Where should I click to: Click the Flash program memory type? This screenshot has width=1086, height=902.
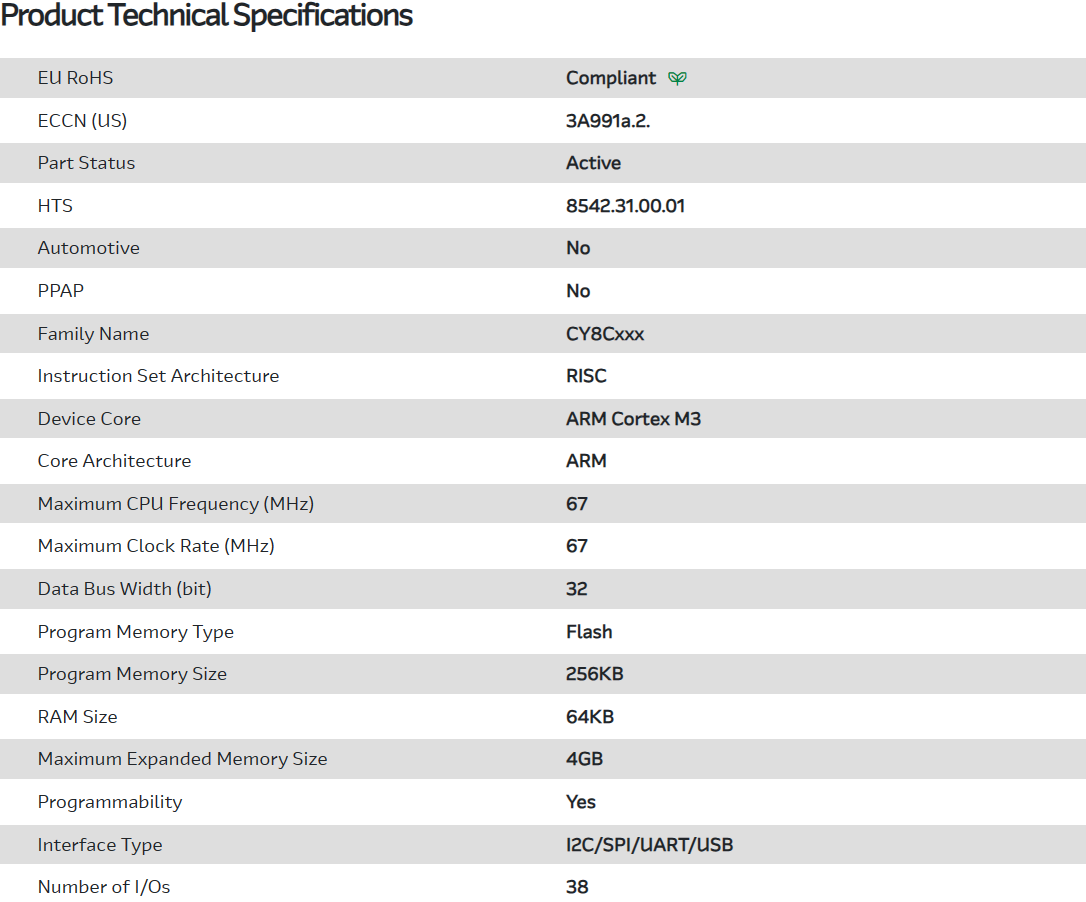(589, 632)
